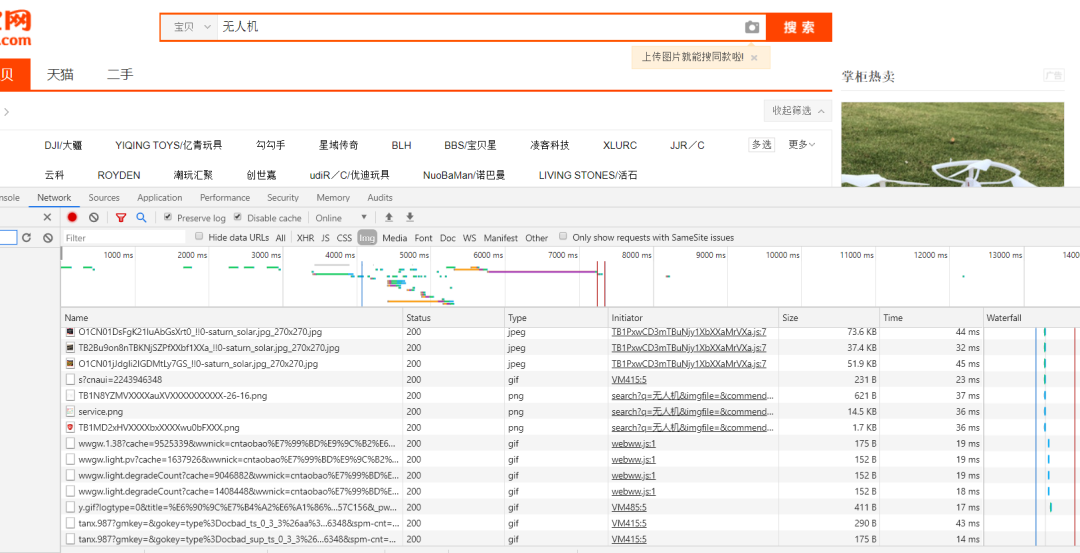Click the red record network log button

coord(72,217)
